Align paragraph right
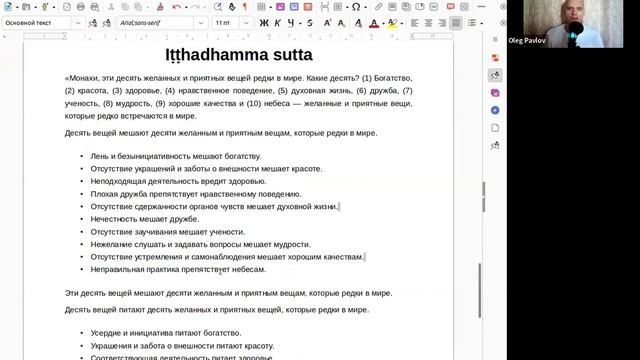The height and width of the screenshot is (360, 640). pos(442,23)
